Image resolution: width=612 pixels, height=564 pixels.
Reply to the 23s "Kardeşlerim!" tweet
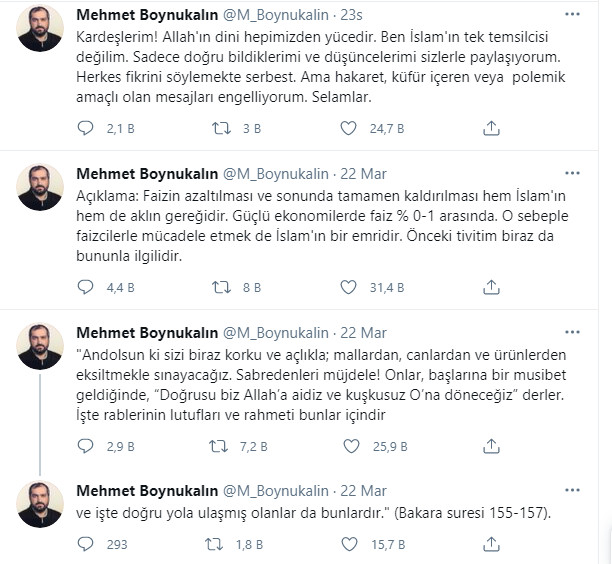coord(86,127)
